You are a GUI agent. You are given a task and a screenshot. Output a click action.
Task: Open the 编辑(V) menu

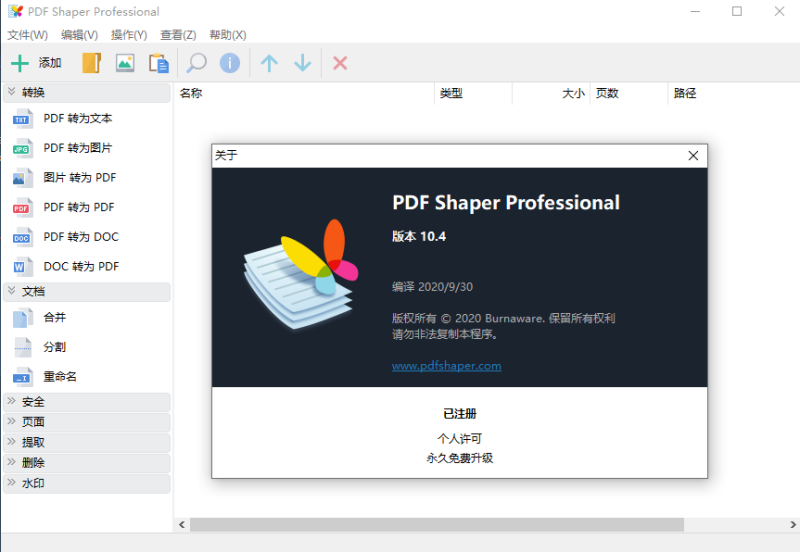pos(80,35)
